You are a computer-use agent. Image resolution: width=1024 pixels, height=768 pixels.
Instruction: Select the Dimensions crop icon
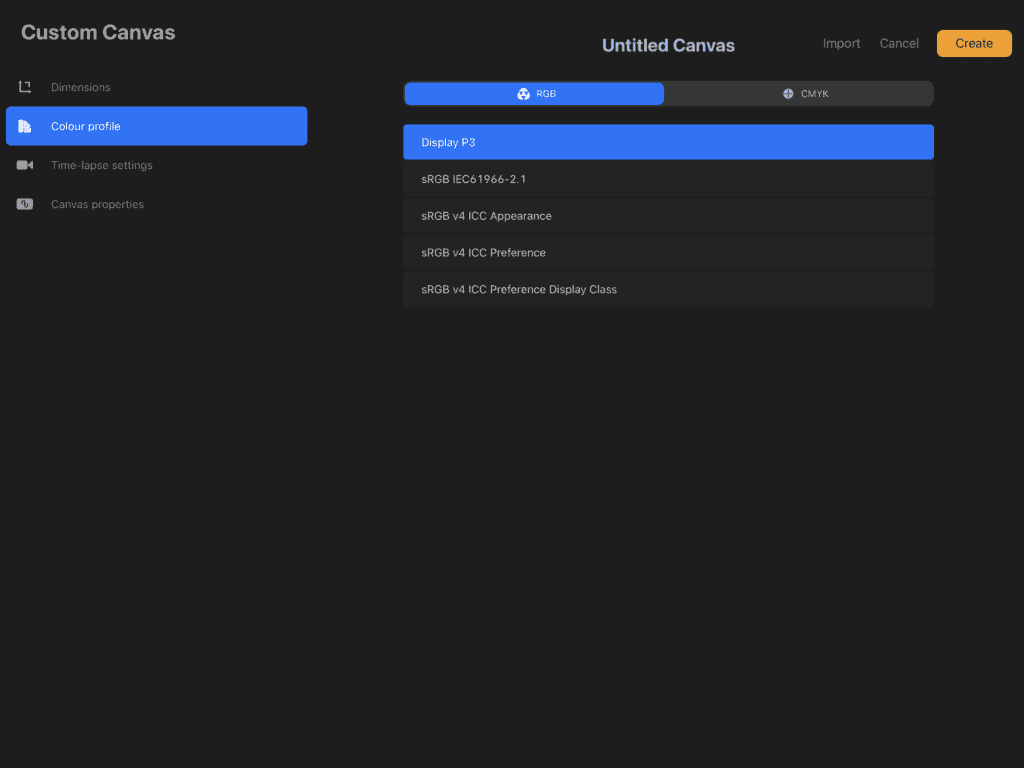click(x=25, y=86)
